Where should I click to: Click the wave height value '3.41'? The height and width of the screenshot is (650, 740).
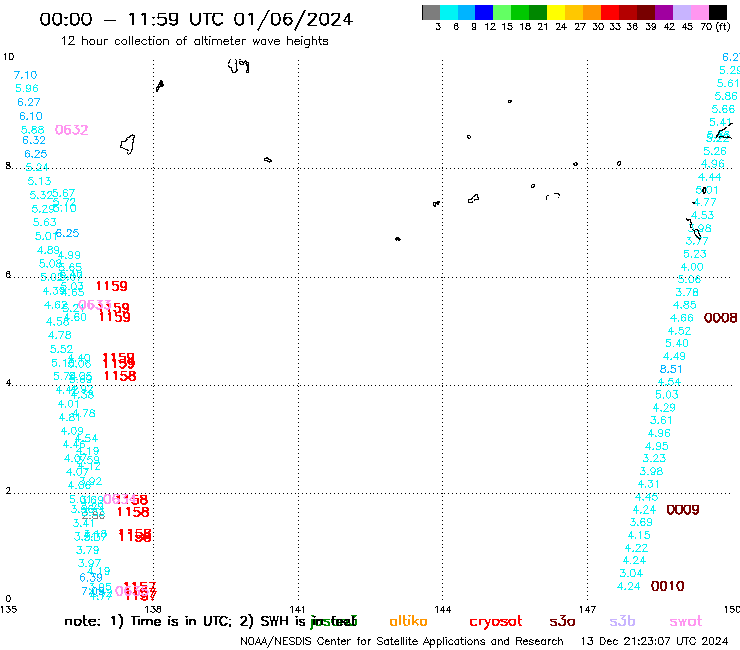84,523
